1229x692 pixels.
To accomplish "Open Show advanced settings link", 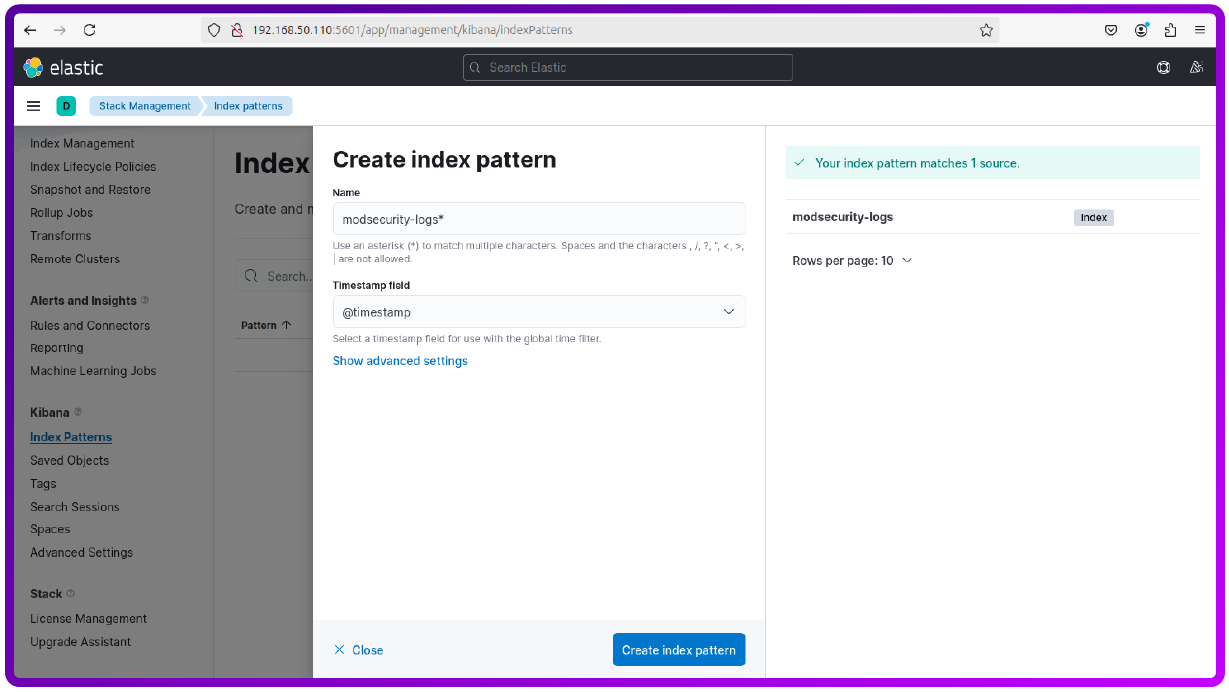I will (400, 360).
